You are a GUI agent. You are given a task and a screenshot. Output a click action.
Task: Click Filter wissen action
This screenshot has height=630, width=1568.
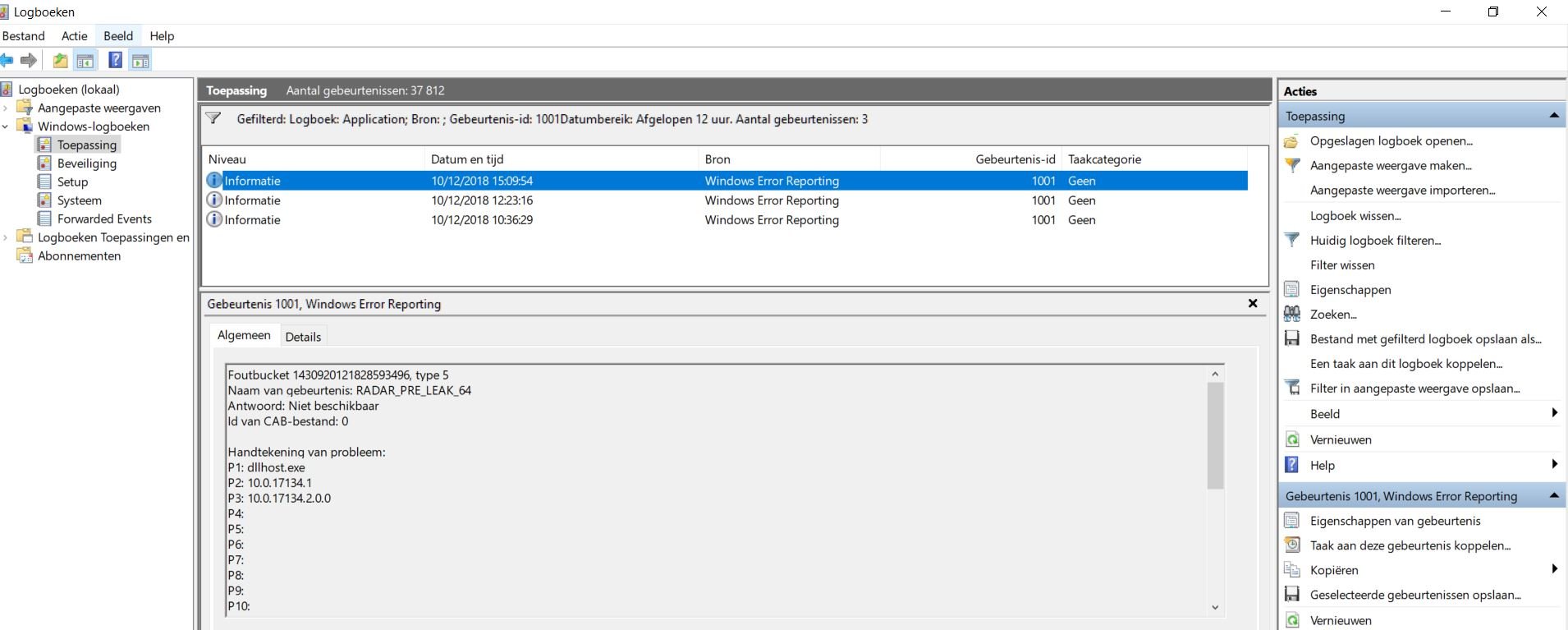coord(1342,265)
